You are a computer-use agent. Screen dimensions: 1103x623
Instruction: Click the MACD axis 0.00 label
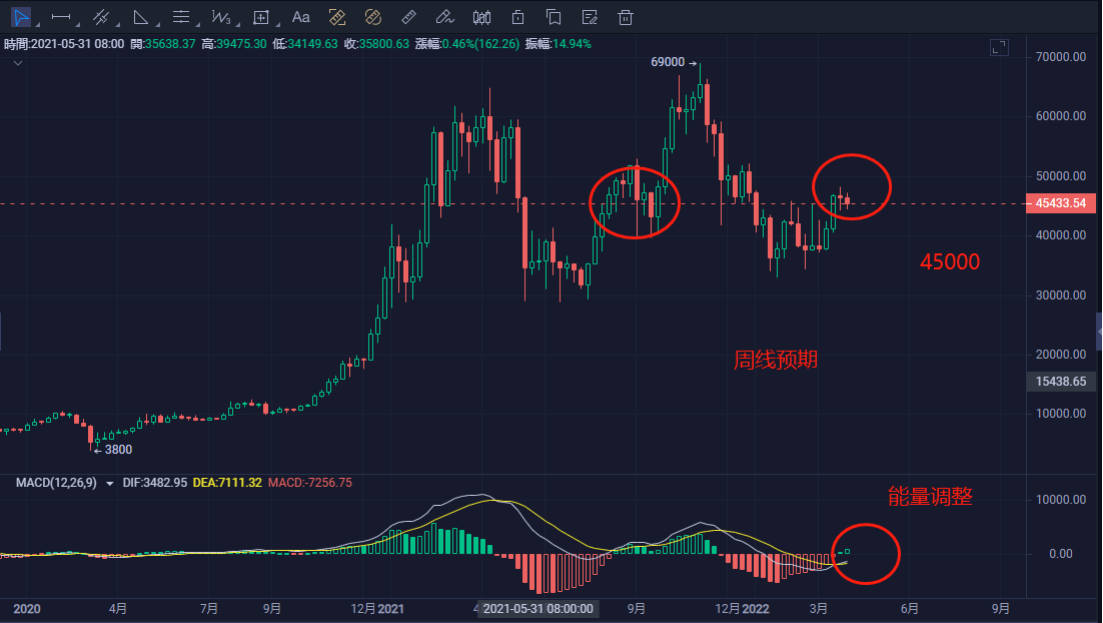pyautogui.click(x=1061, y=554)
